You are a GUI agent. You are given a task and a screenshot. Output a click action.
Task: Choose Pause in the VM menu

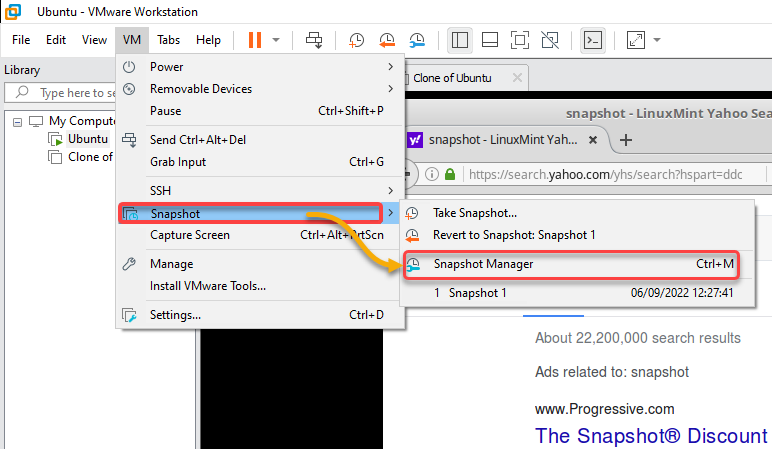coord(261,111)
